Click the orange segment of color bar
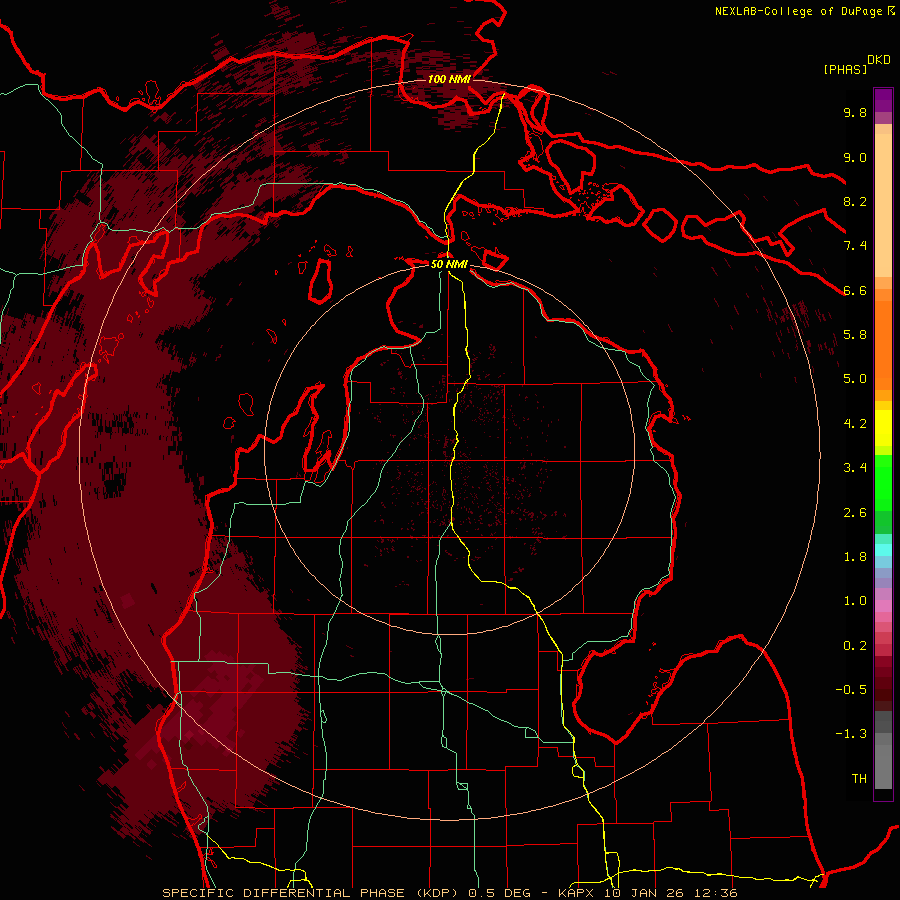900x900 pixels. [883, 344]
